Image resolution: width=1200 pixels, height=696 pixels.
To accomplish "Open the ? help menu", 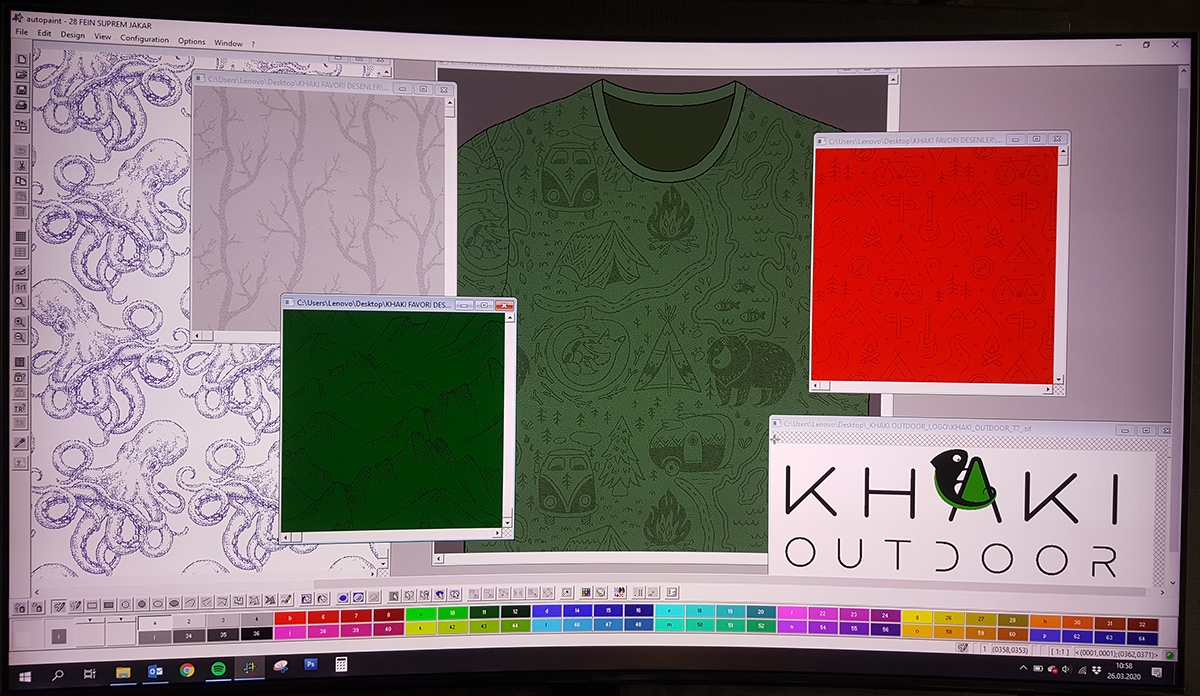I will pyautogui.click(x=253, y=44).
